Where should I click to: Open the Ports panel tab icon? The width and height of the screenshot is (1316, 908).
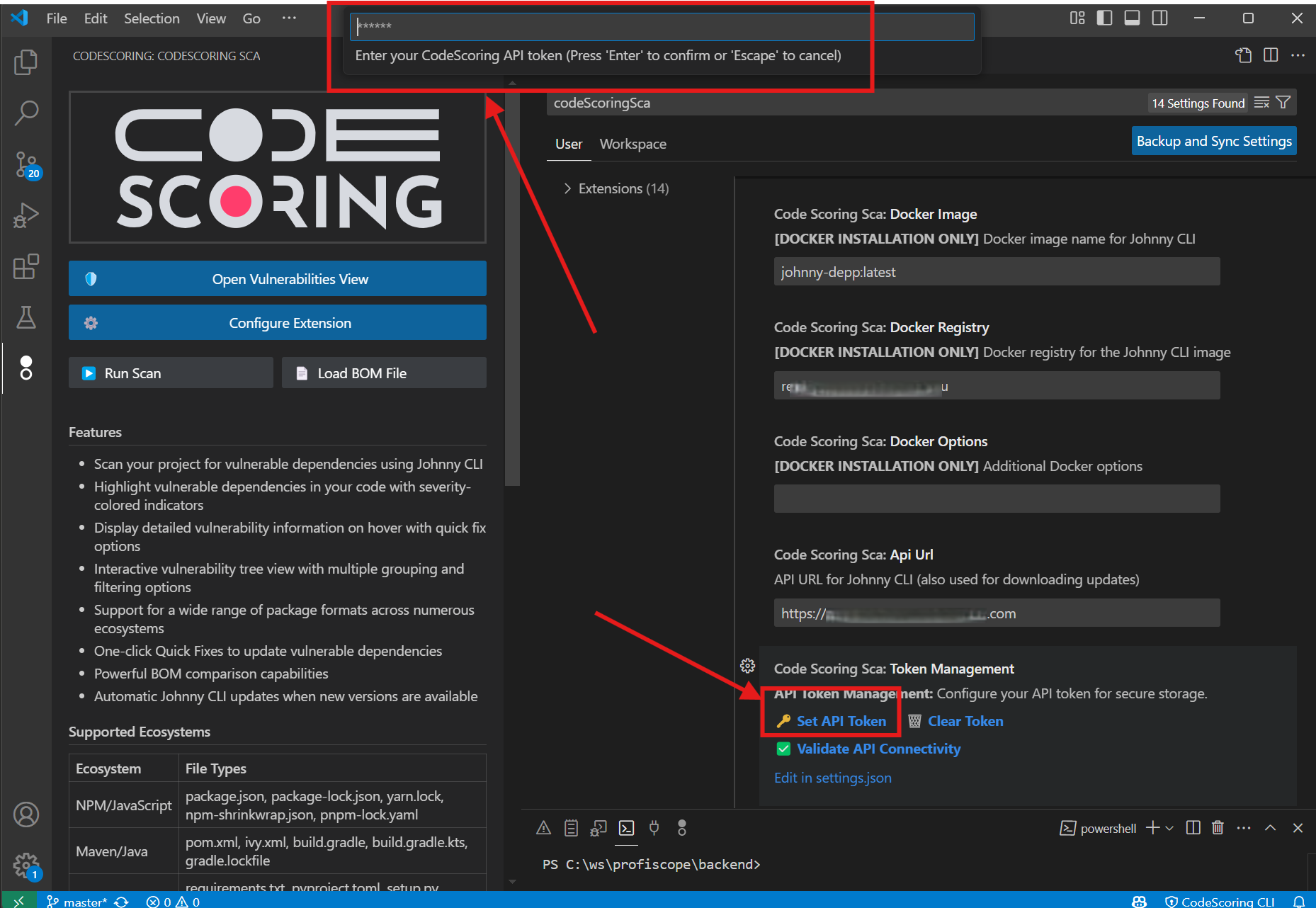(x=654, y=828)
